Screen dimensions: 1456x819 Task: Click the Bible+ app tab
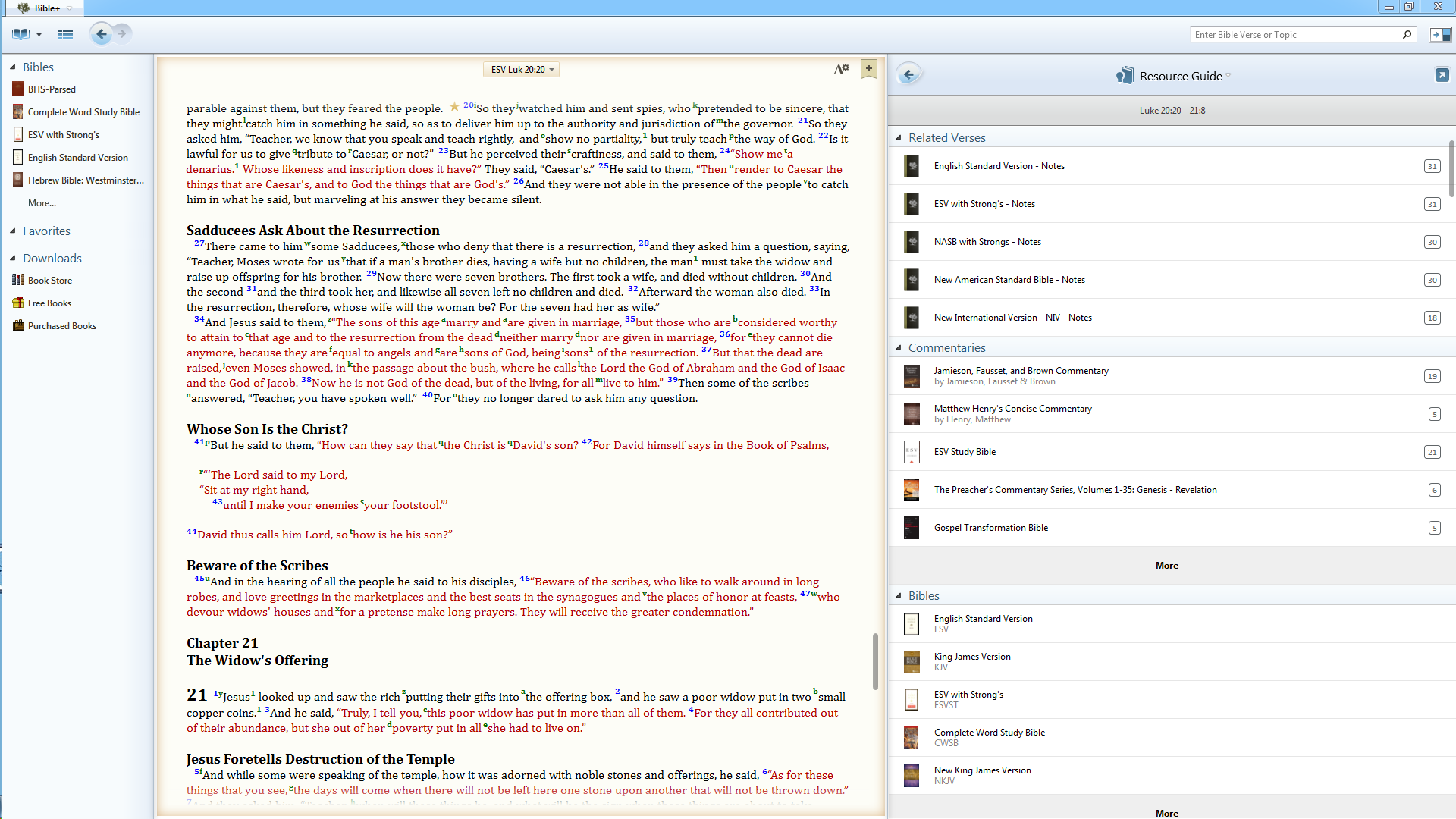[x=44, y=8]
